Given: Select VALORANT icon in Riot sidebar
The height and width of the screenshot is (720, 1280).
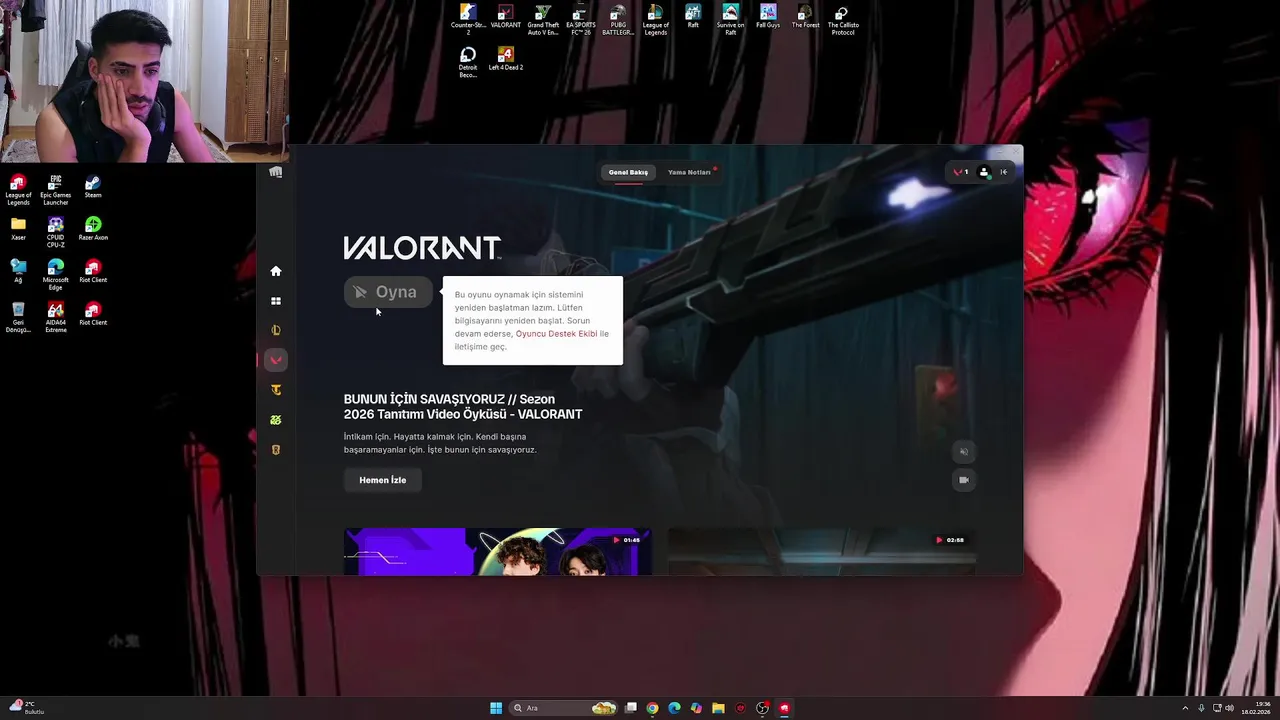Looking at the screenshot, I should [x=276, y=360].
